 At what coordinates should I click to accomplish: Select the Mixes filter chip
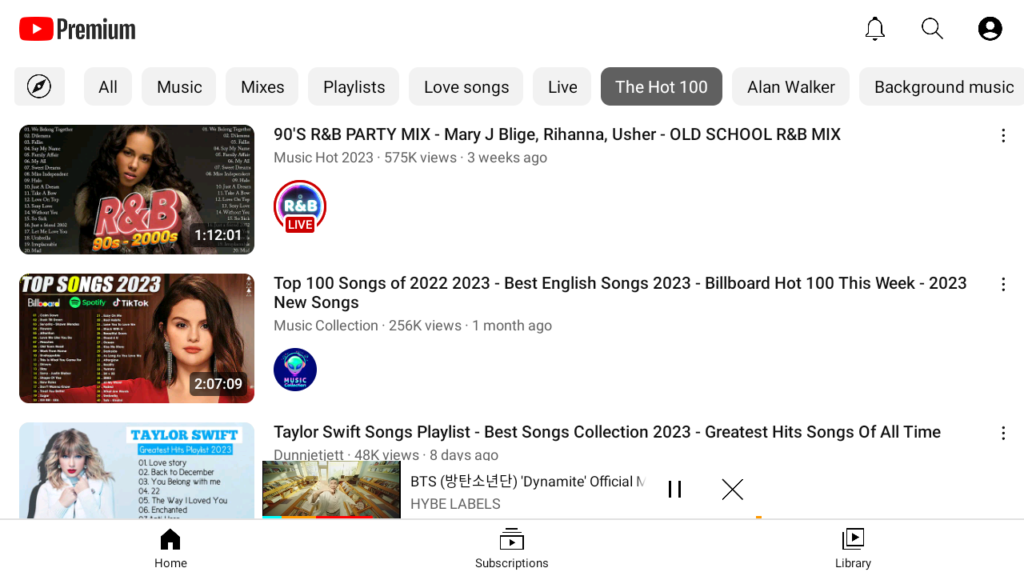point(262,86)
